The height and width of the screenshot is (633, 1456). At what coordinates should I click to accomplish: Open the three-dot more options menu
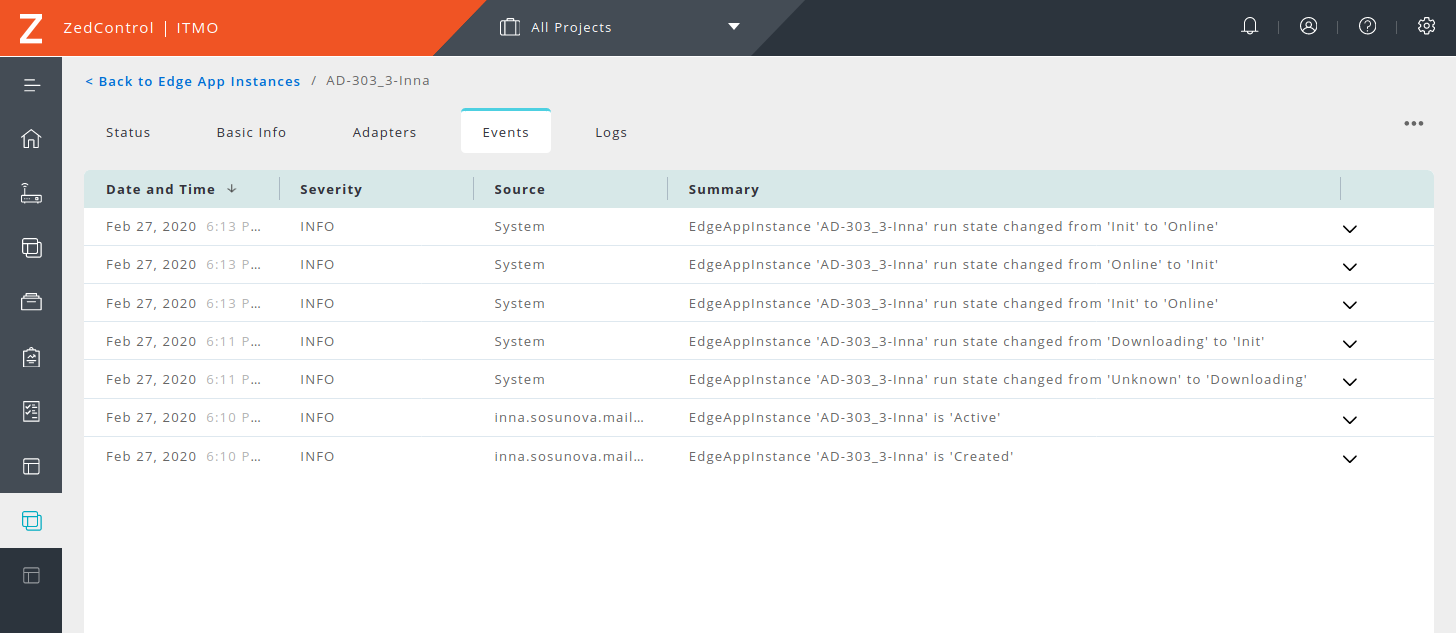click(x=1413, y=124)
